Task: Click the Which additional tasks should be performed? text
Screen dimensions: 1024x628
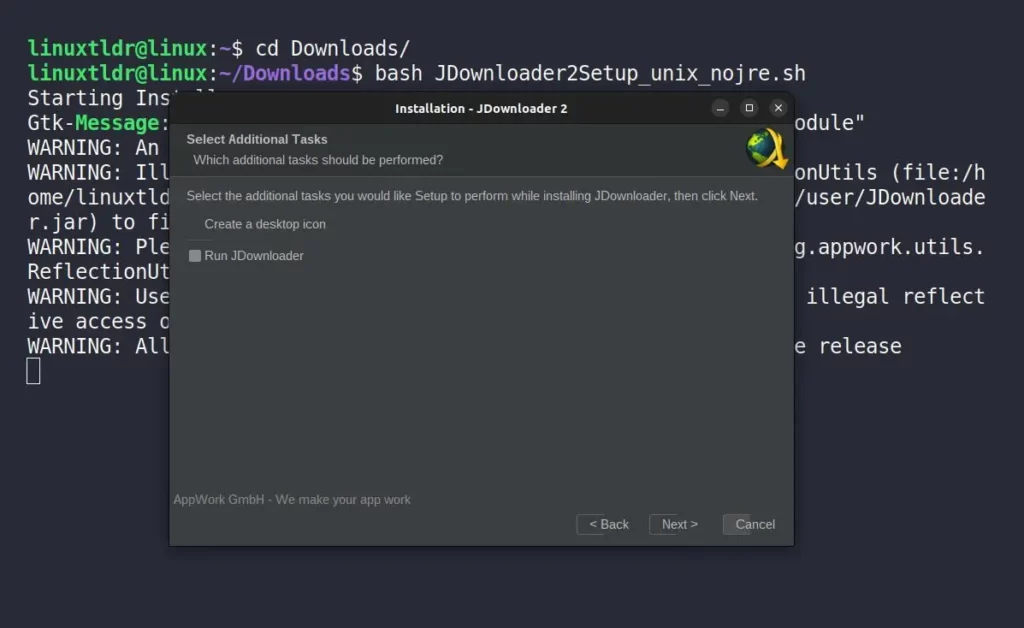Action: [x=318, y=160]
